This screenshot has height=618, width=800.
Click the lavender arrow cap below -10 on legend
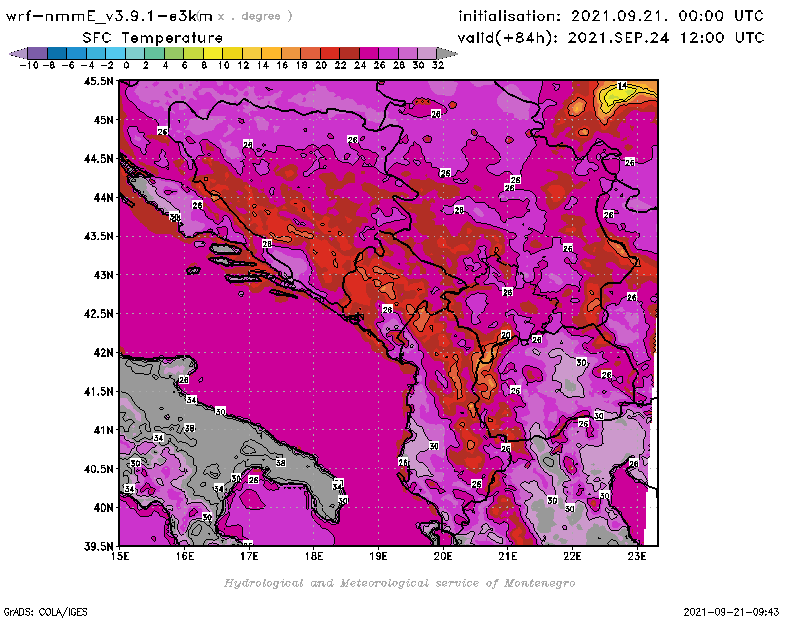click(x=18, y=53)
